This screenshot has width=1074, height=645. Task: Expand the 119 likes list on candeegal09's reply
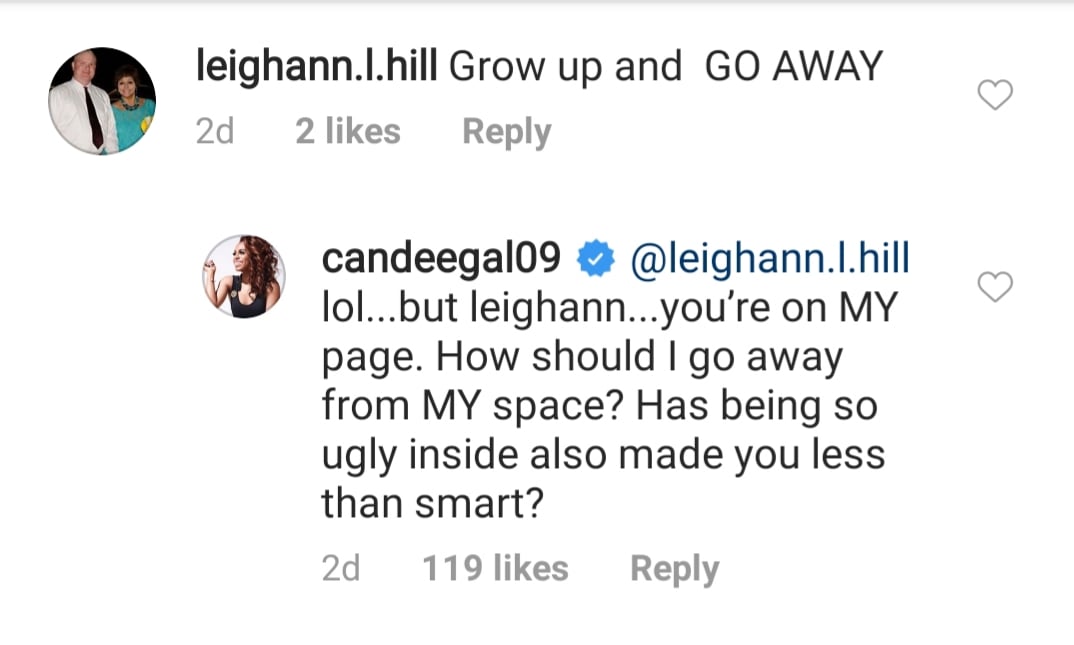[x=497, y=568]
